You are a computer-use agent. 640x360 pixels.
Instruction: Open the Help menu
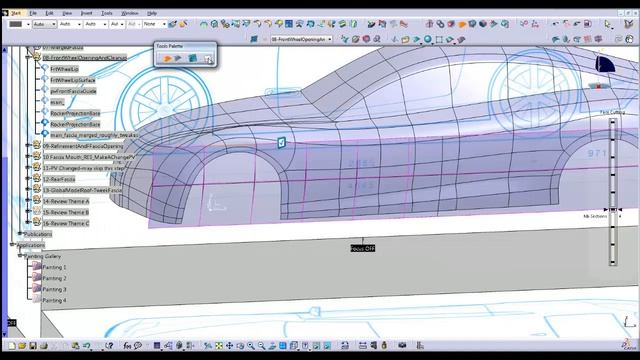[x=152, y=13]
